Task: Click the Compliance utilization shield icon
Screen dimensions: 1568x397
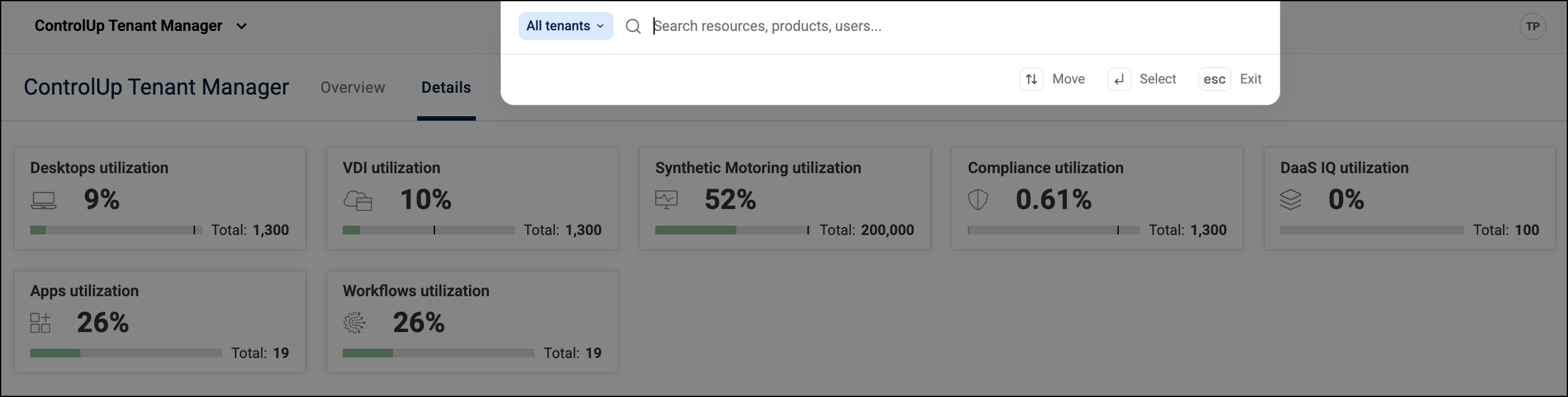Action: click(x=978, y=200)
